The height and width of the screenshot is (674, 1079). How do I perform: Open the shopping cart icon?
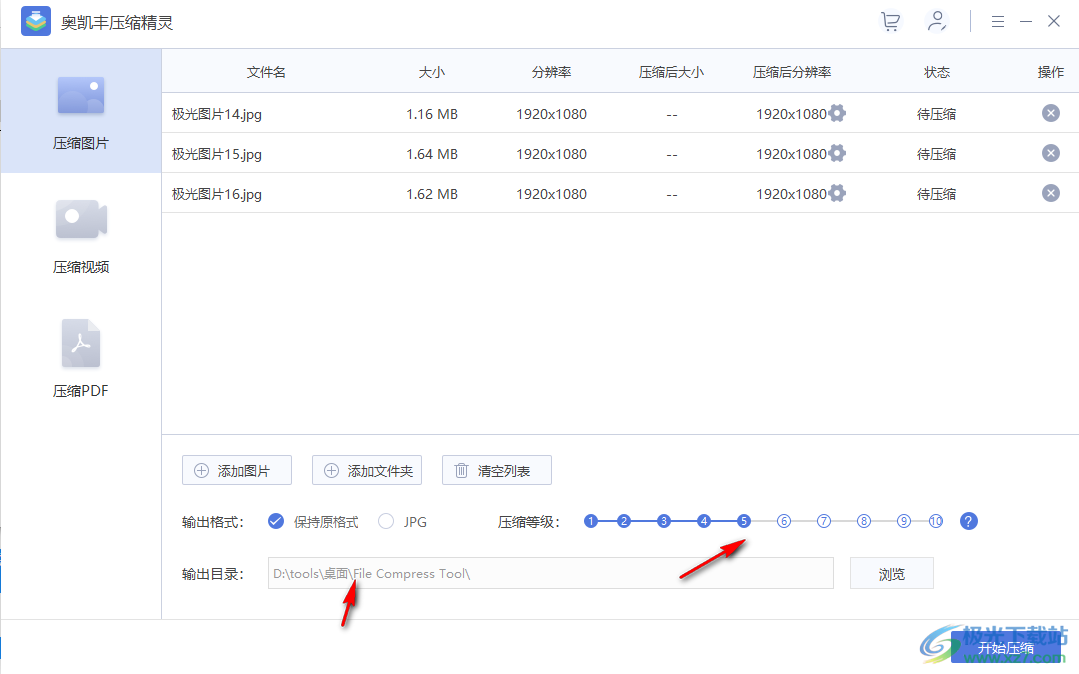tap(890, 21)
